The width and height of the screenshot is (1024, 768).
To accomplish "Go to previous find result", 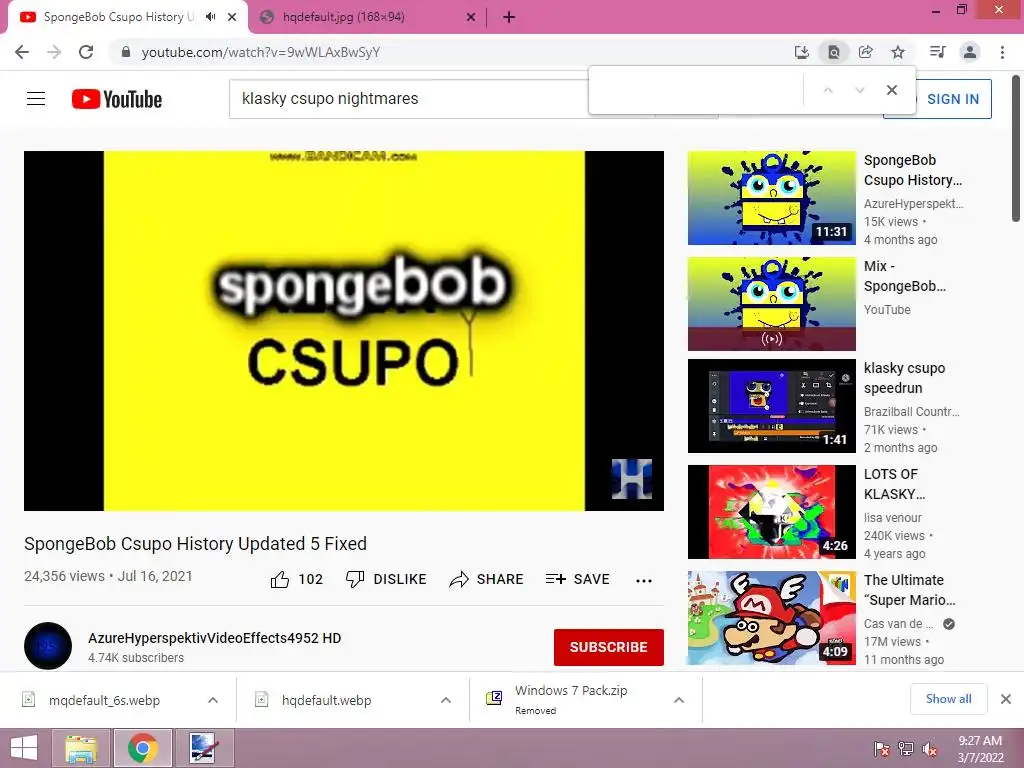I will [x=827, y=90].
